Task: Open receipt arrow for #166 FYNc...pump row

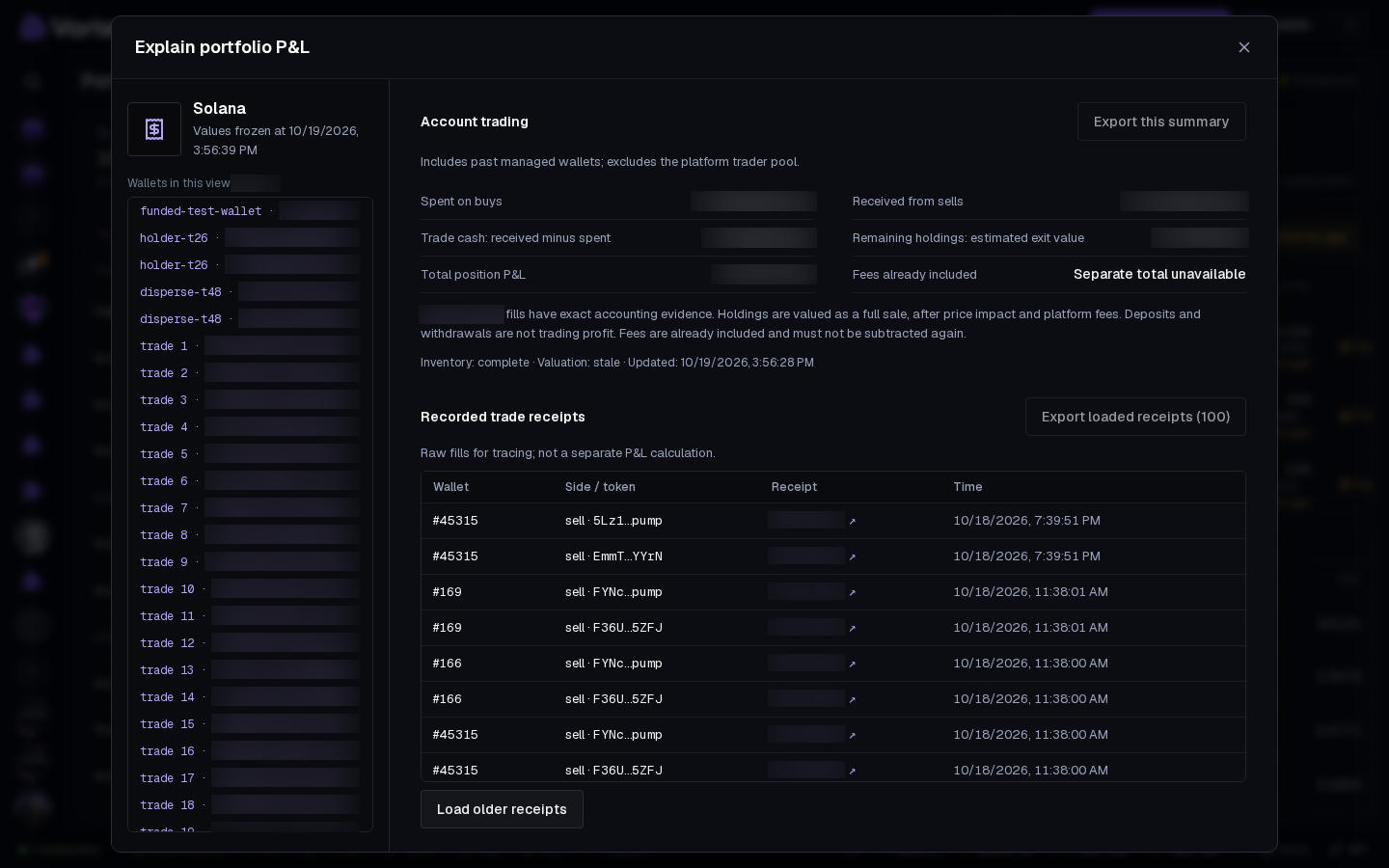Action: click(852, 664)
